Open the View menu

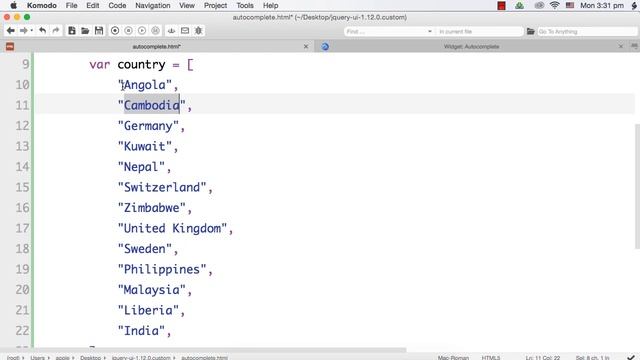[x=187, y=5]
